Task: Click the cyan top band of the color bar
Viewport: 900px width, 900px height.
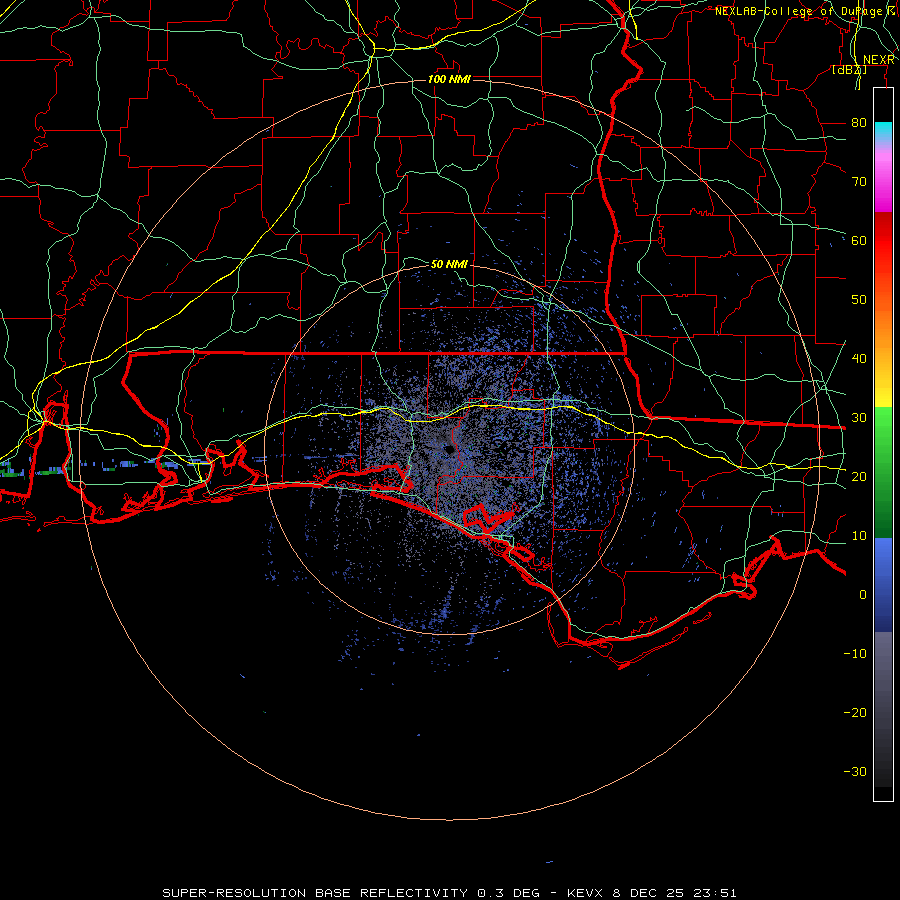Action: coord(883,131)
